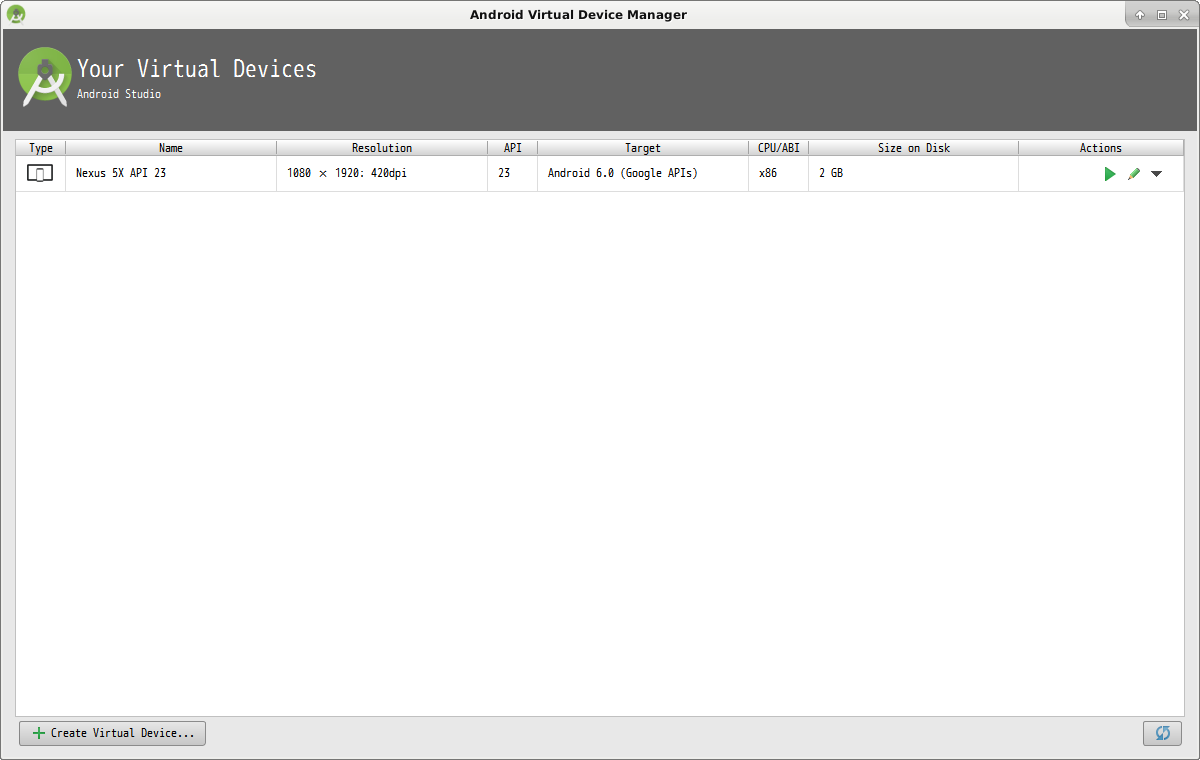Click the phone device type icon
The height and width of the screenshot is (760, 1200).
coord(40,174)
